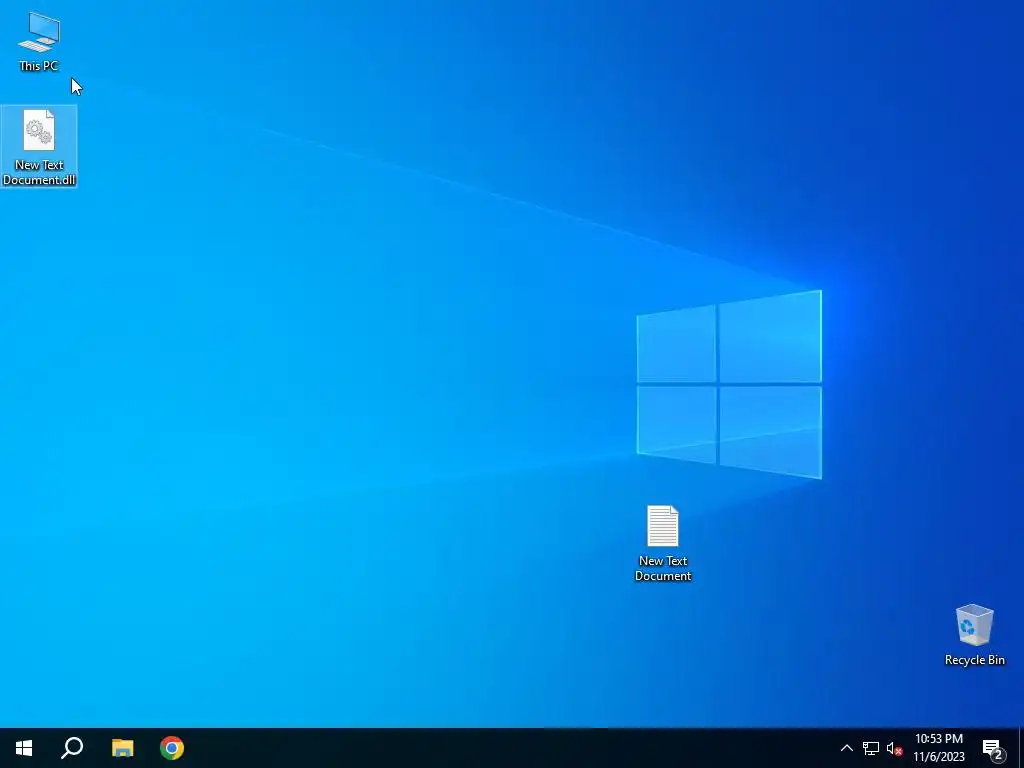Viewport: 1024px width, 768px height.
Task: Open the Action Center notifications icon
Action: pos(993,748)
